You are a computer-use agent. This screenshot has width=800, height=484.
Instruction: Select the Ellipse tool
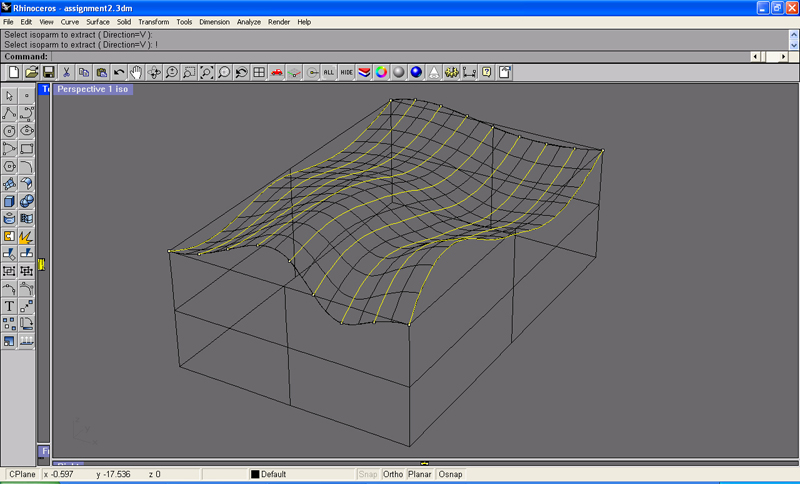(x=27, y=131)
